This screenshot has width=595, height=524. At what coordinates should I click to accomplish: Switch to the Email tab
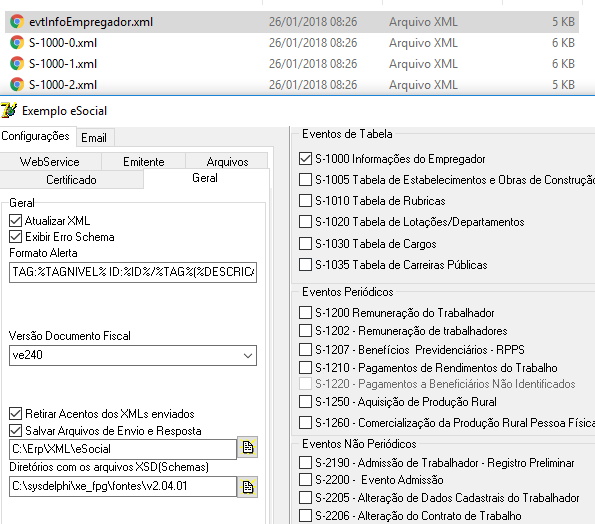click(94, 138)
